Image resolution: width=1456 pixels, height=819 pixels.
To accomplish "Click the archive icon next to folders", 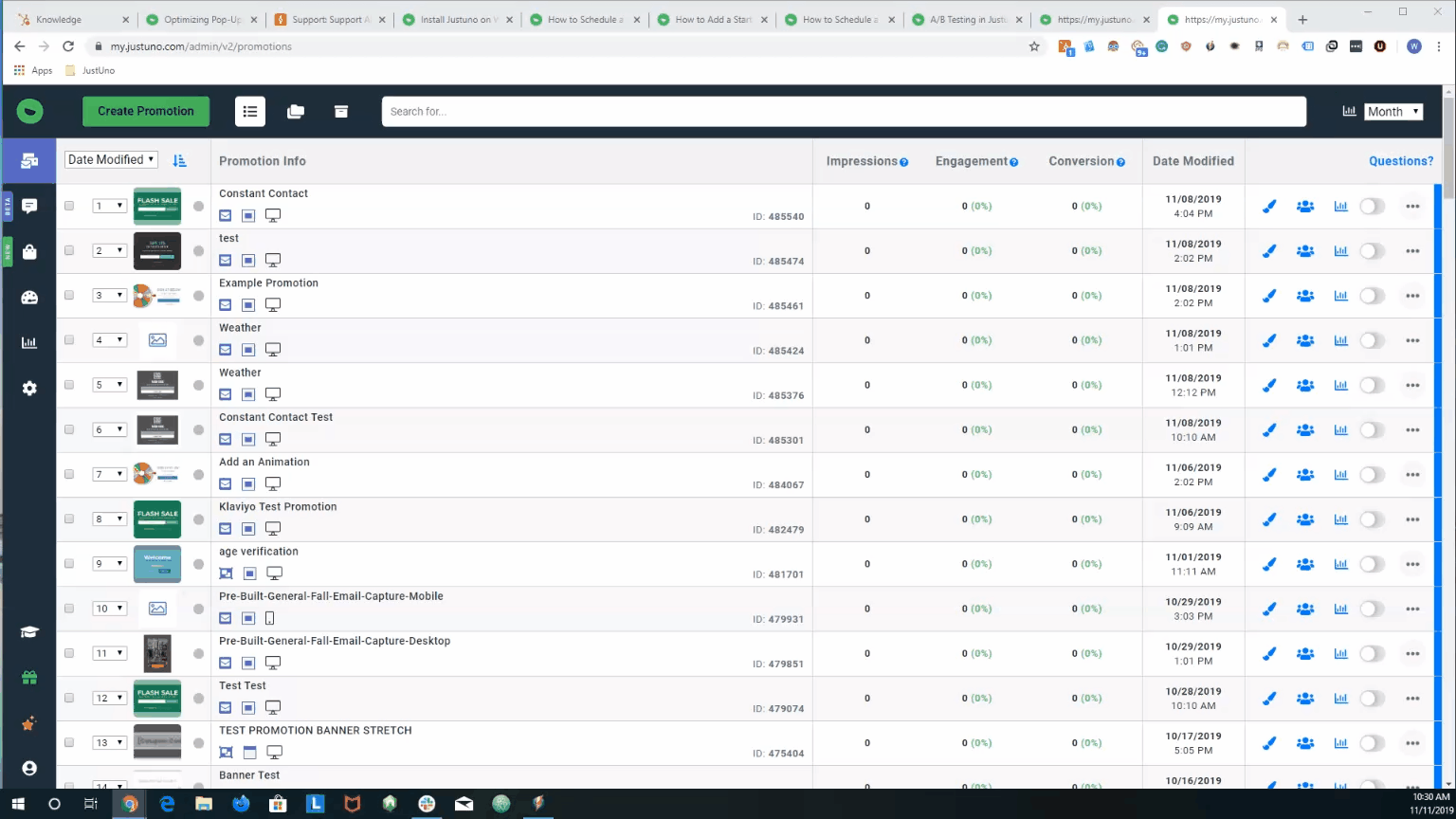I will tap(340, 111).
